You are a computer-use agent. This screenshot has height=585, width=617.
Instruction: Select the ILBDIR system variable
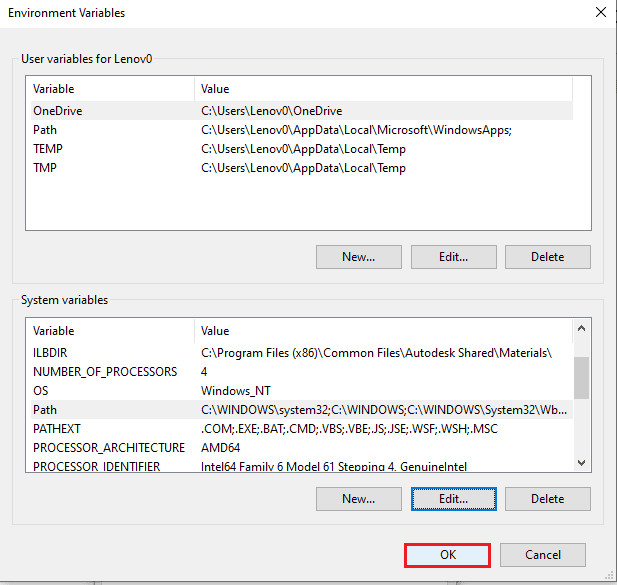[x=50, y=353]
